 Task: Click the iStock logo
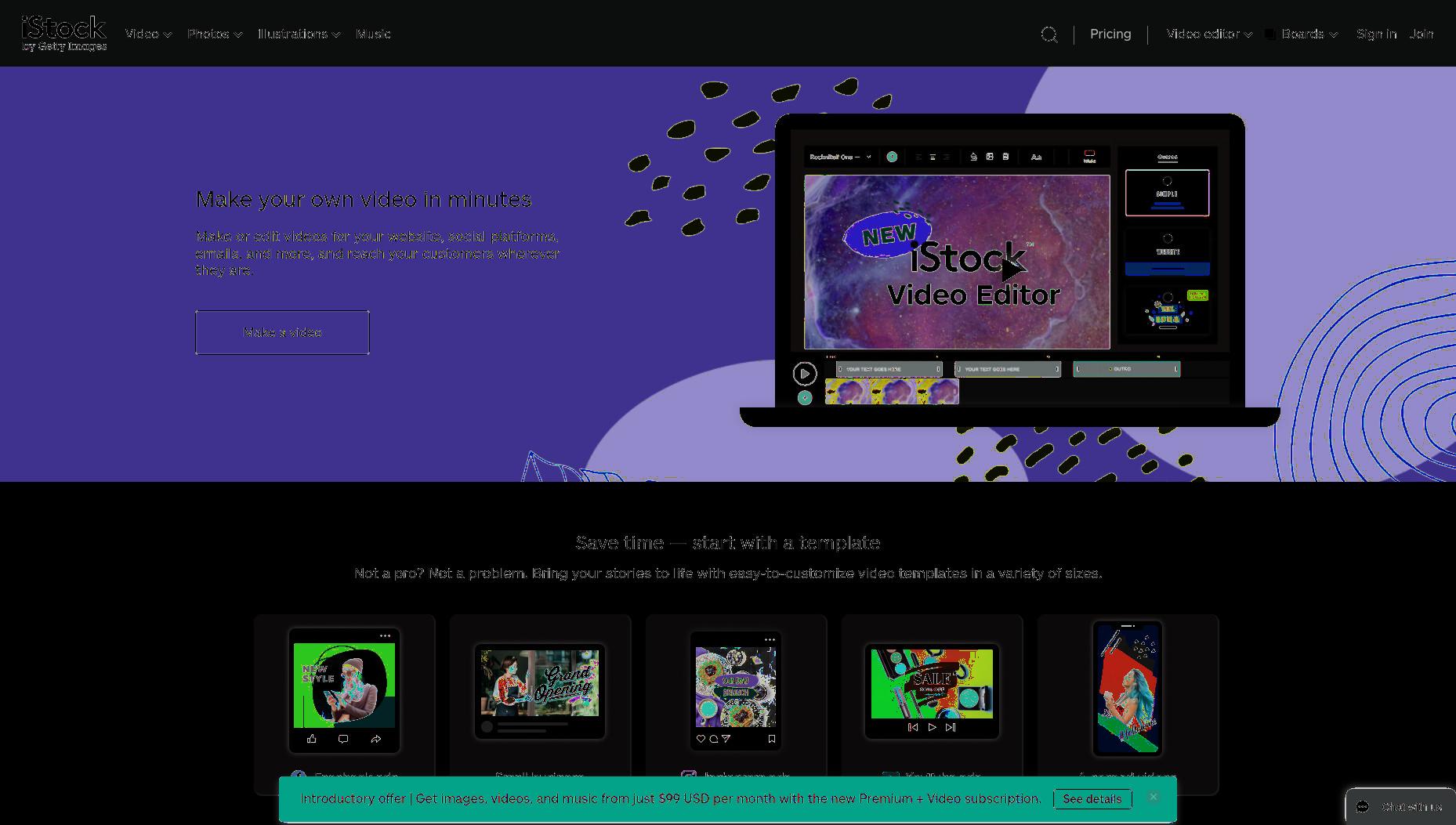pyautogui.click(x=63, y=33)
